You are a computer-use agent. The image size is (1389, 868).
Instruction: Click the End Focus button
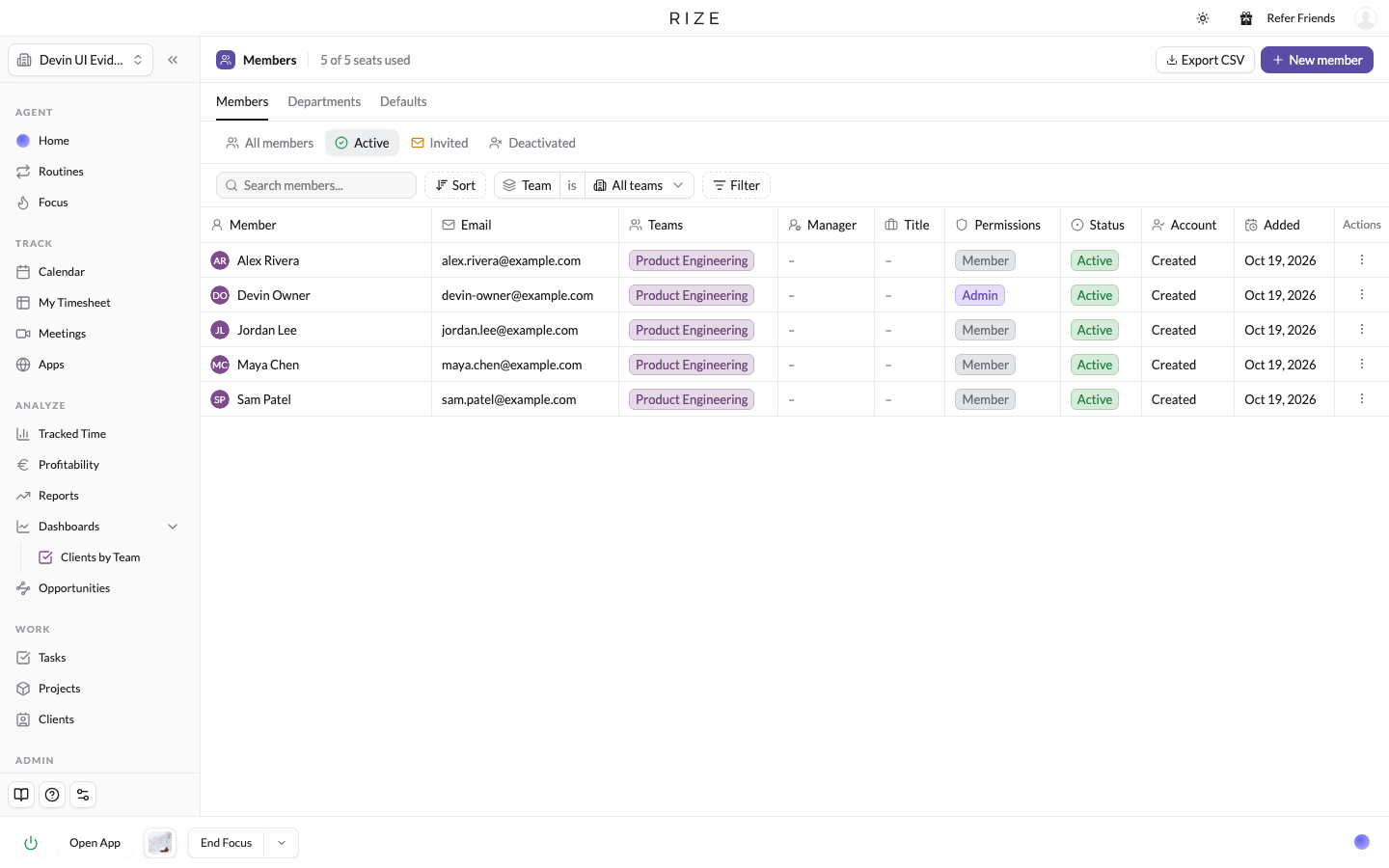coord(226,843)
